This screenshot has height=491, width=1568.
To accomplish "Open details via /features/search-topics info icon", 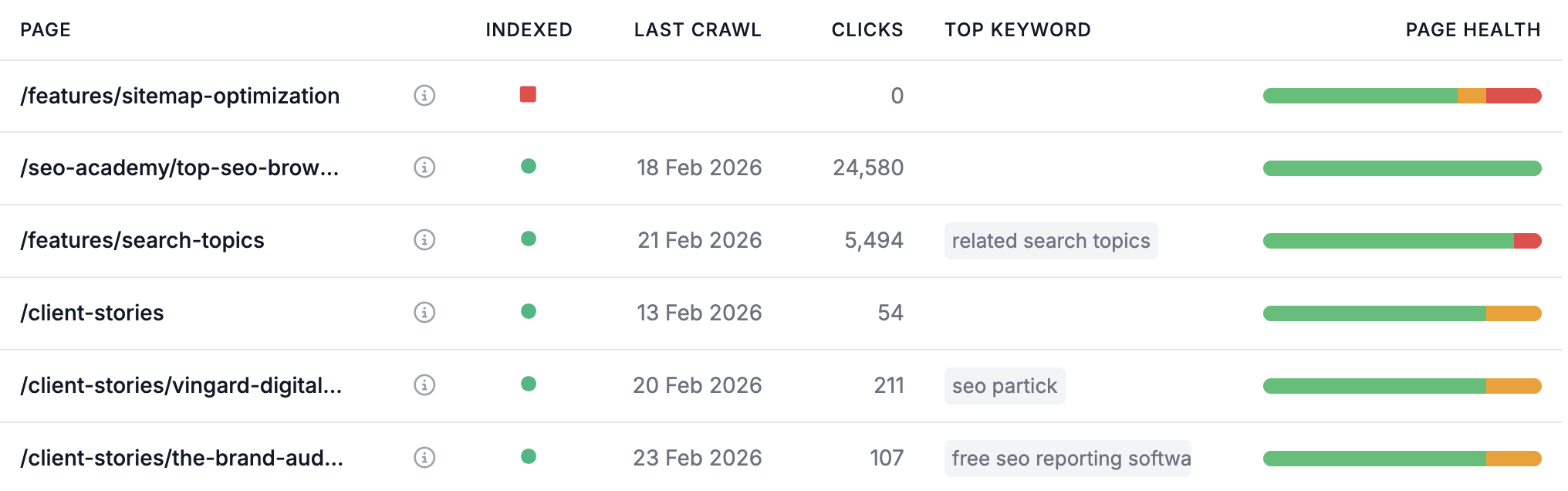I will pyautogui.click(x=424, y=240).
